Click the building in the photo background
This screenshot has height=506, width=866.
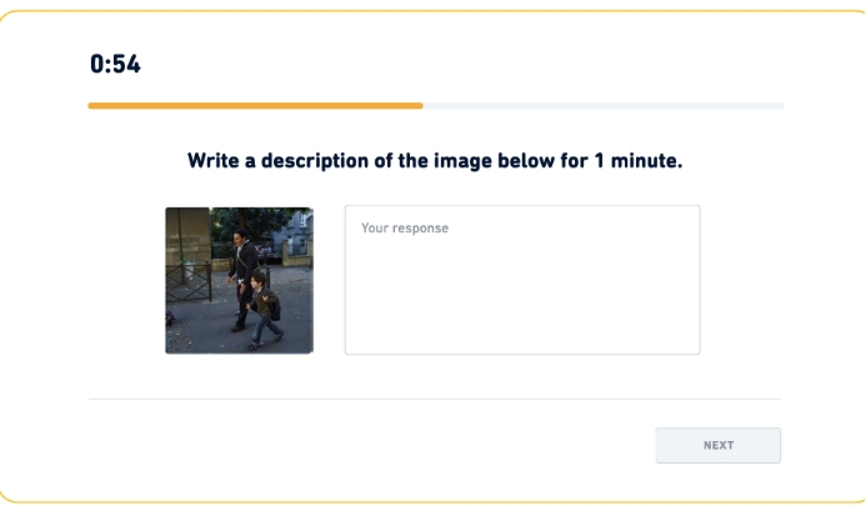[295, 235]
